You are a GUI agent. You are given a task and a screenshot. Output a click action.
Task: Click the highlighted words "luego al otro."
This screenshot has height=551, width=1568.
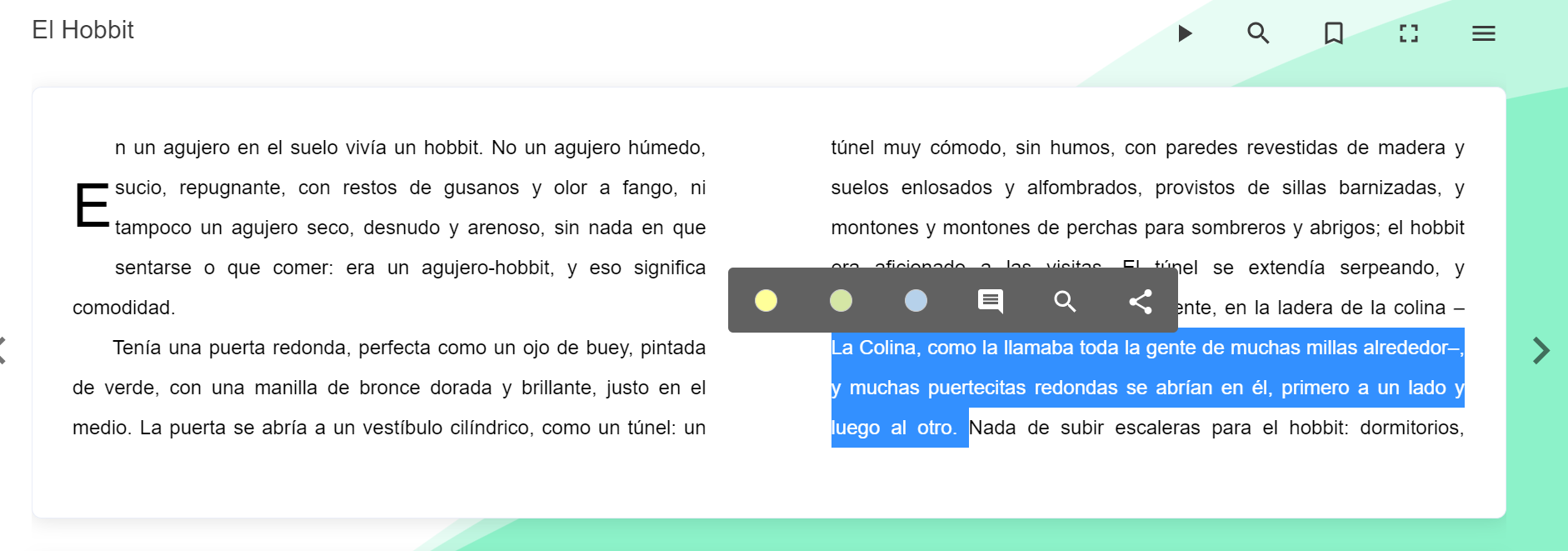894,428
